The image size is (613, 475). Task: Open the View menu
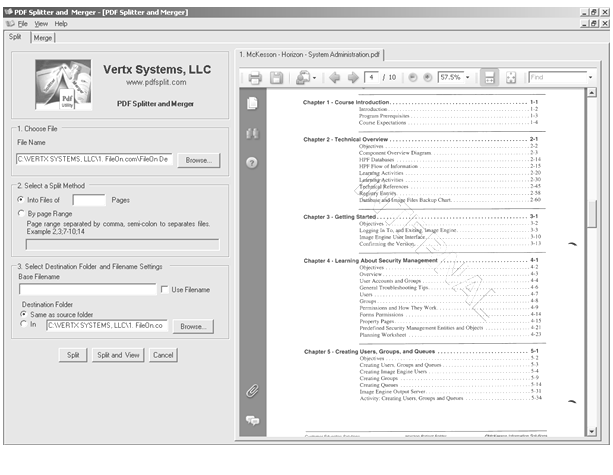[x=41, y=24]
